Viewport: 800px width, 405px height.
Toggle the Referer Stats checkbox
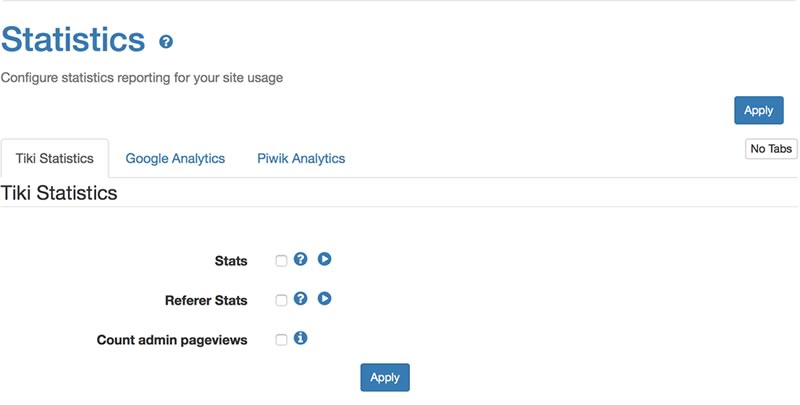coord(281,300)
